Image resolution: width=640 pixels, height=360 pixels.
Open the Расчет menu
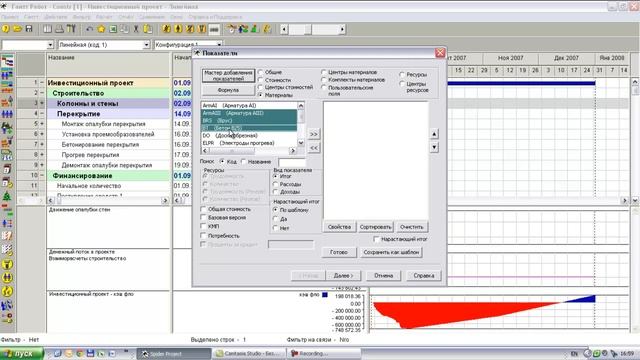pos(104,17)
